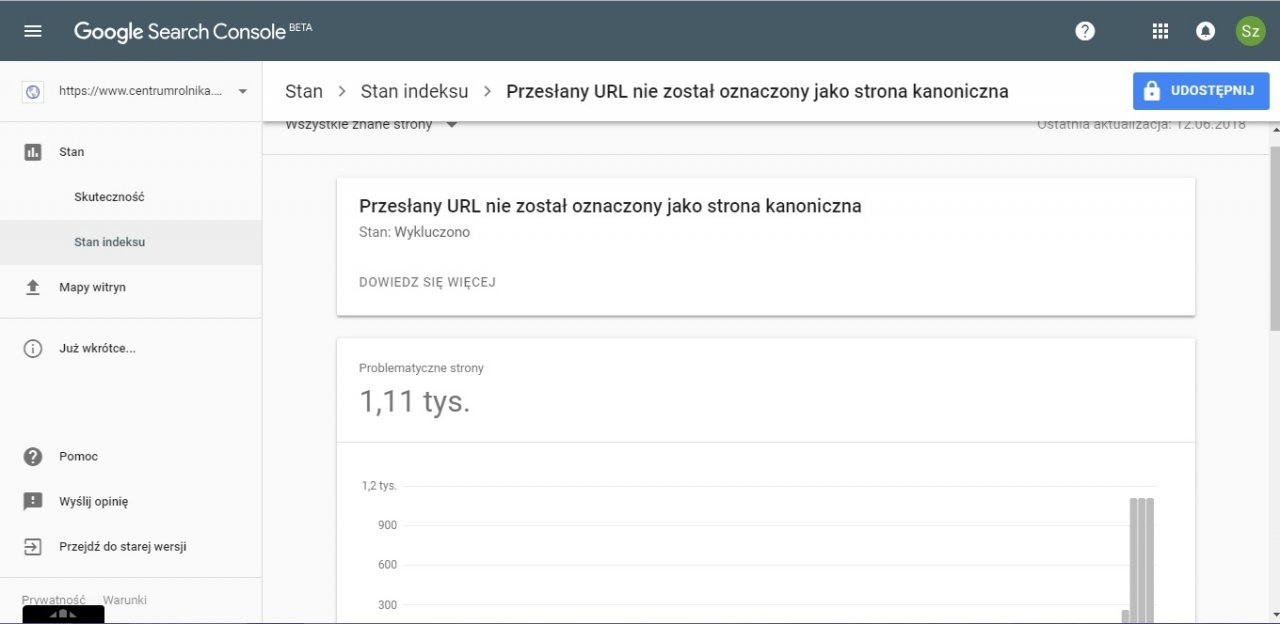Open the Pomoc help item
The width and height of the screenshot is (1280, 624).
tap(78, 456)
